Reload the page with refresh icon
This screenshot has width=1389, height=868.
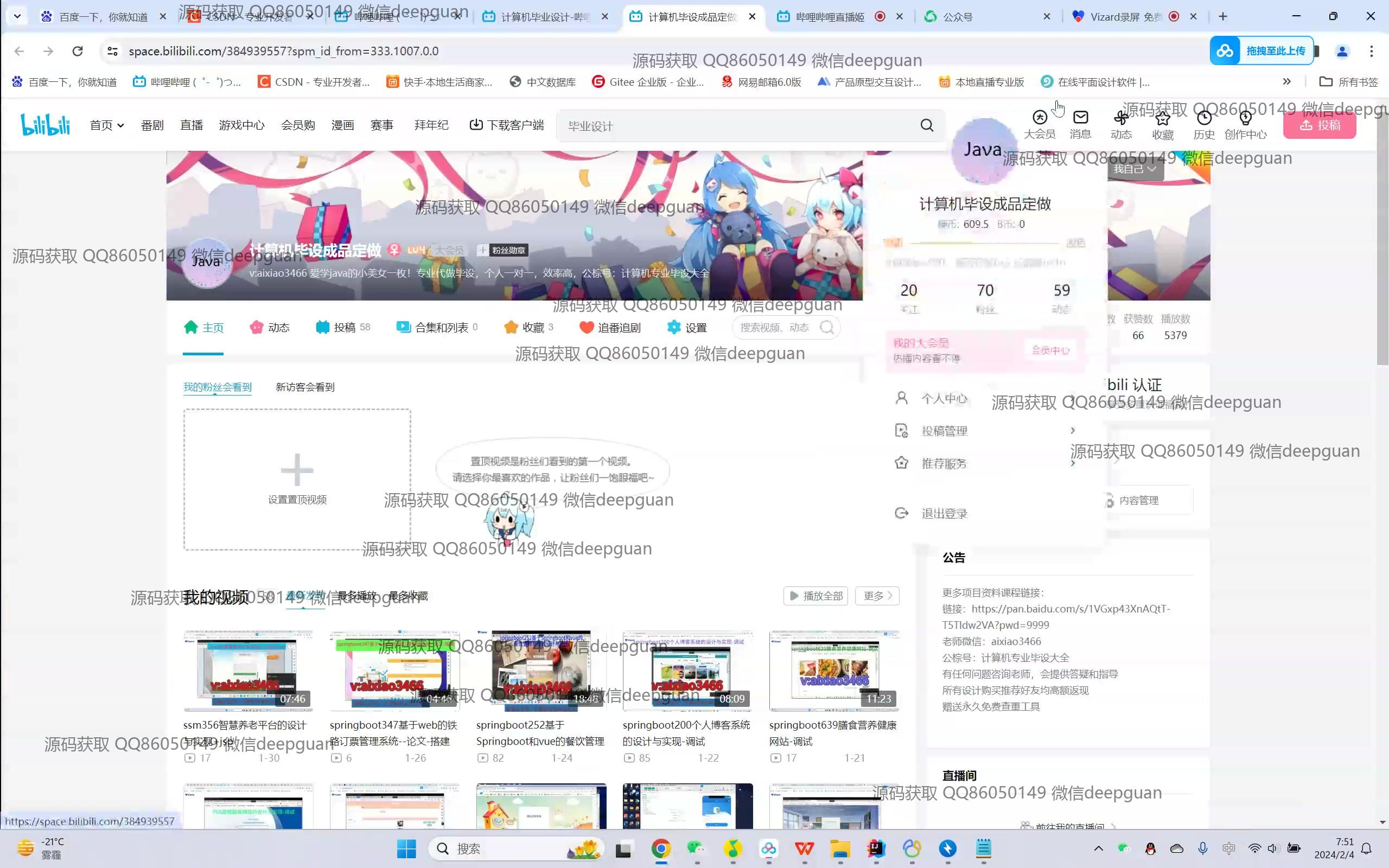(x=78, y=51)
